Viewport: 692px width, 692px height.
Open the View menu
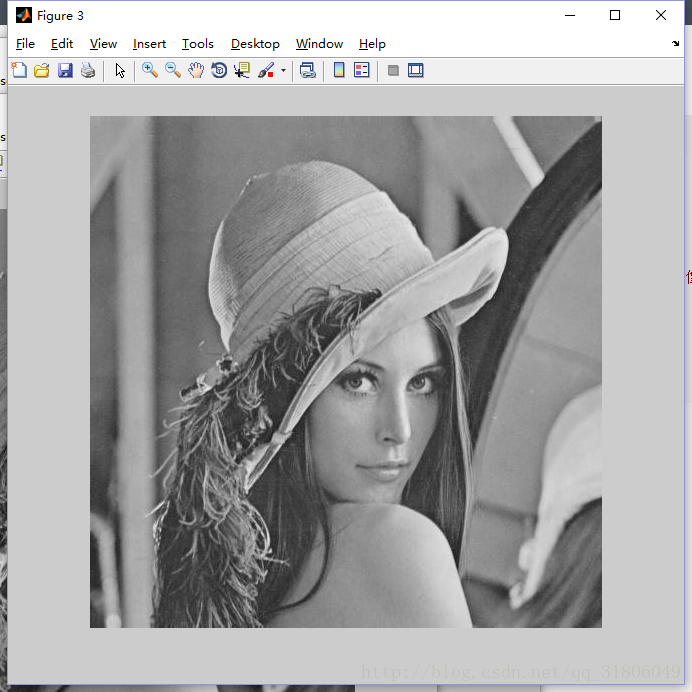point(103,44)
